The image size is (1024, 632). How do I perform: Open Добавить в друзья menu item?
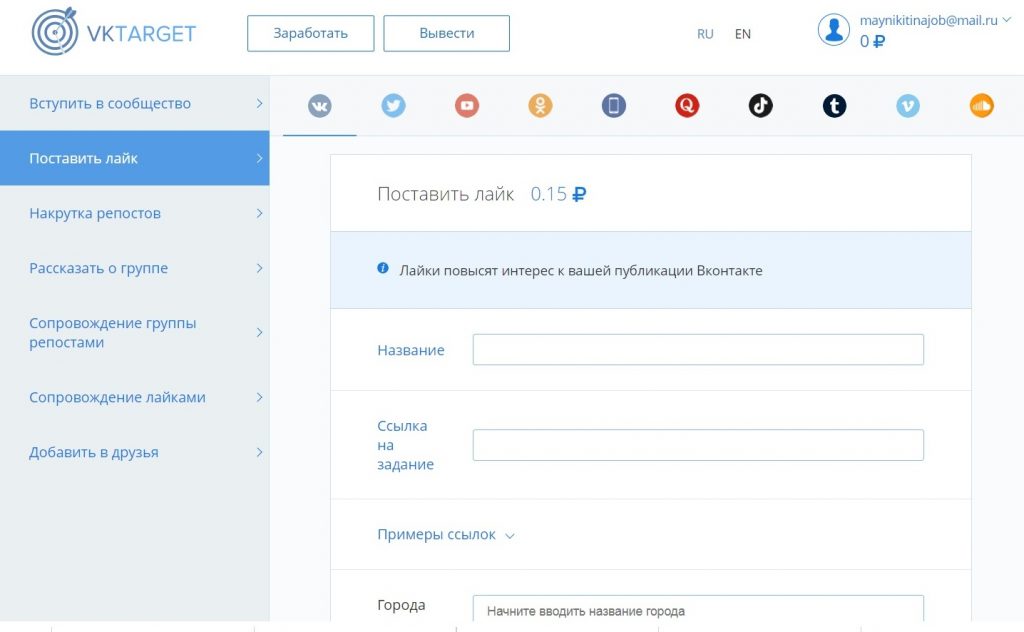pos(135,452)
